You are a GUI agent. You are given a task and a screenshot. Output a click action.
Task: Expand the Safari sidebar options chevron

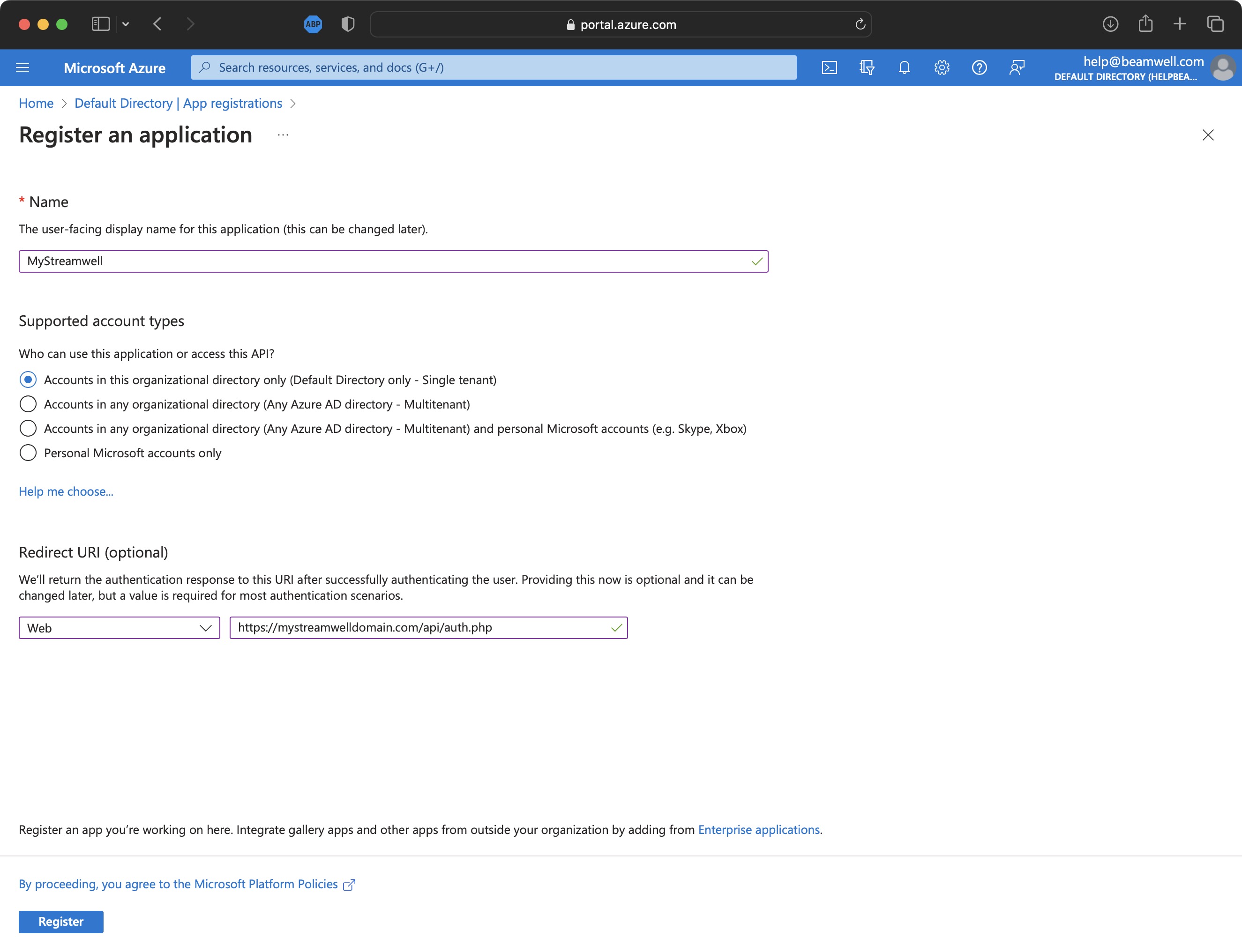(126, 24)
